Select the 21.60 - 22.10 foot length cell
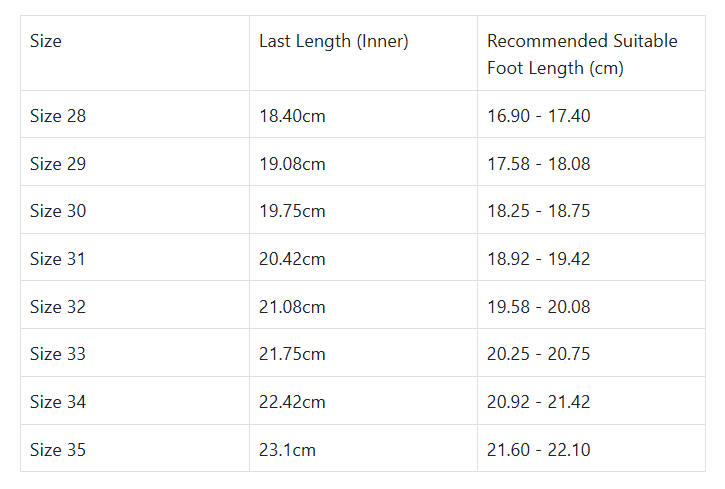Image resolution: width=725 pixels, height=489 pixels. point(538,450)
